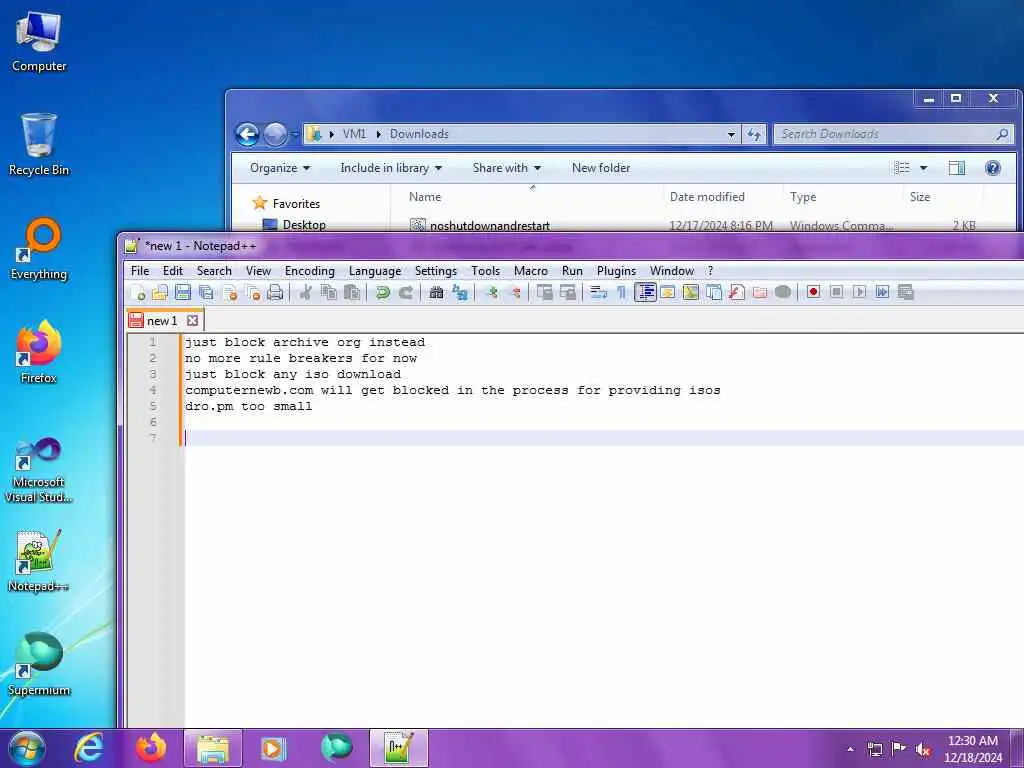1024x768 pixels.
Task: Toggle the Explorer preview pane button
Action: click(957, 168)
